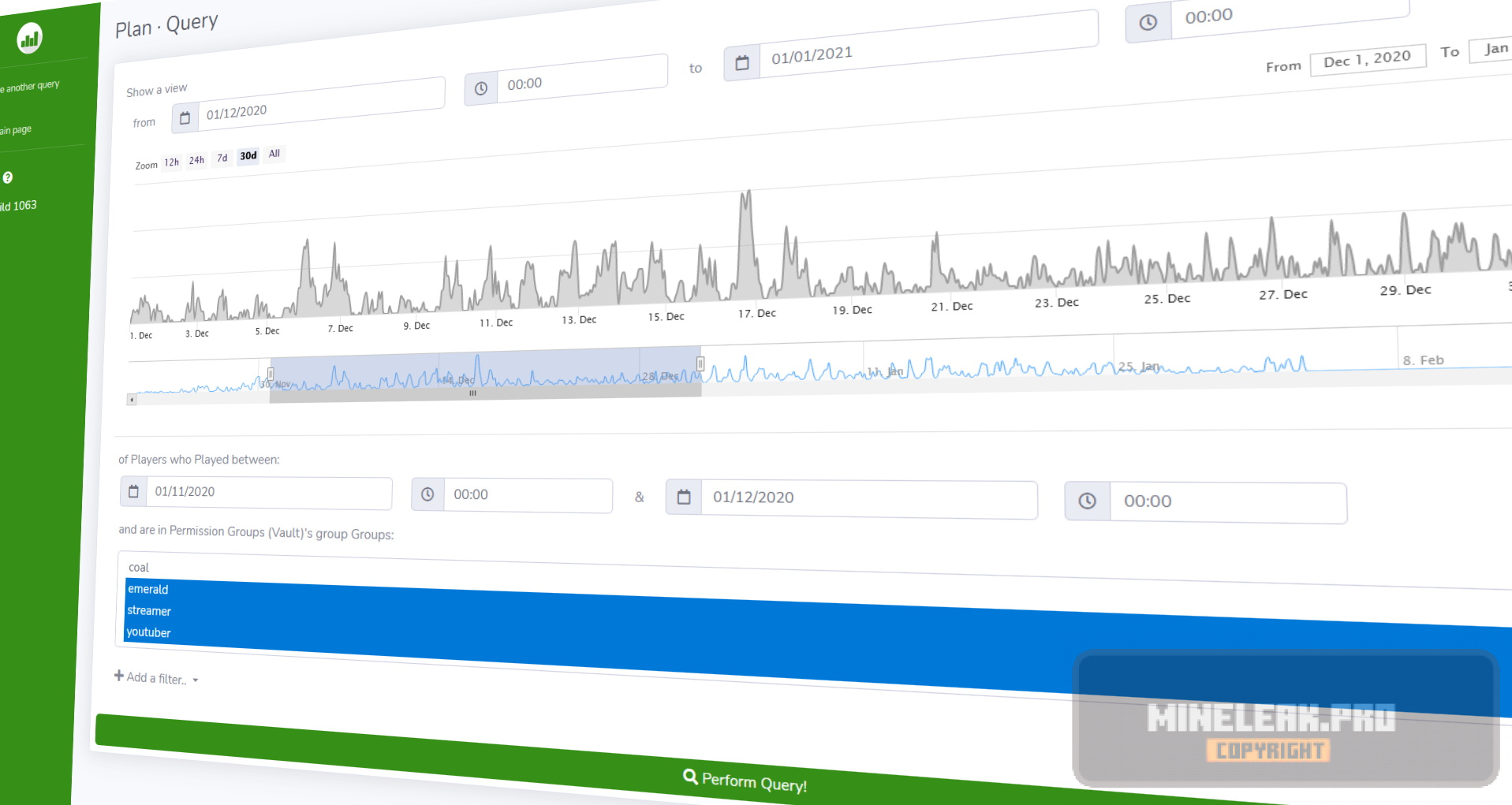Click calendar icon beside lower 01/12/2020 date

click(x=683, y=497)
